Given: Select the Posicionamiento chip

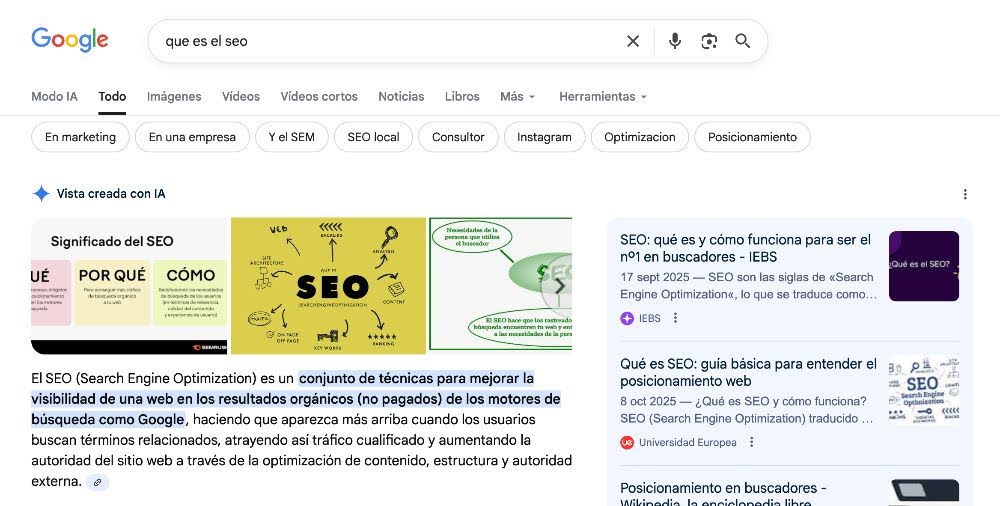Looking at the screenshot, I should click(752, 137).
